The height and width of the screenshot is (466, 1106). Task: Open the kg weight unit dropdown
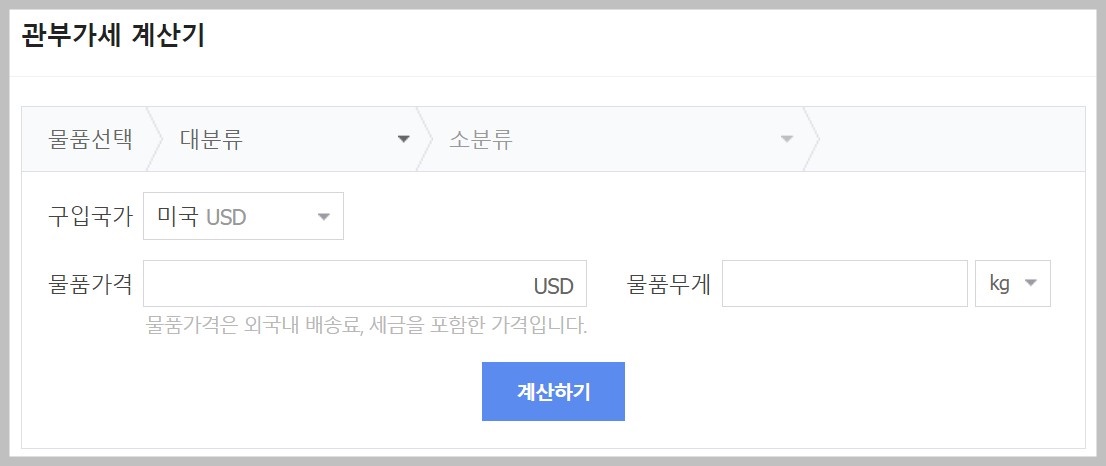(x=1013, y=284)
